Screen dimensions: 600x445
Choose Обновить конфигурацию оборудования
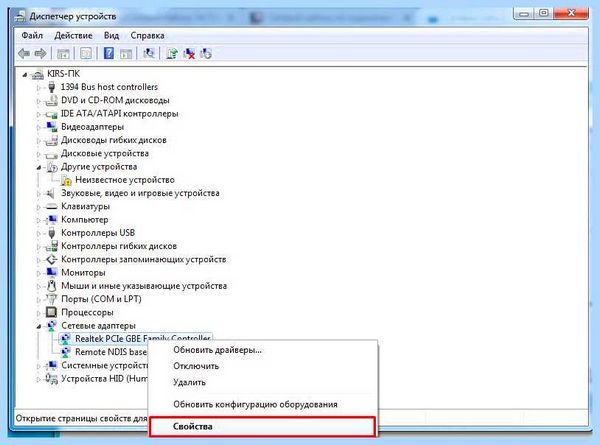263,404
